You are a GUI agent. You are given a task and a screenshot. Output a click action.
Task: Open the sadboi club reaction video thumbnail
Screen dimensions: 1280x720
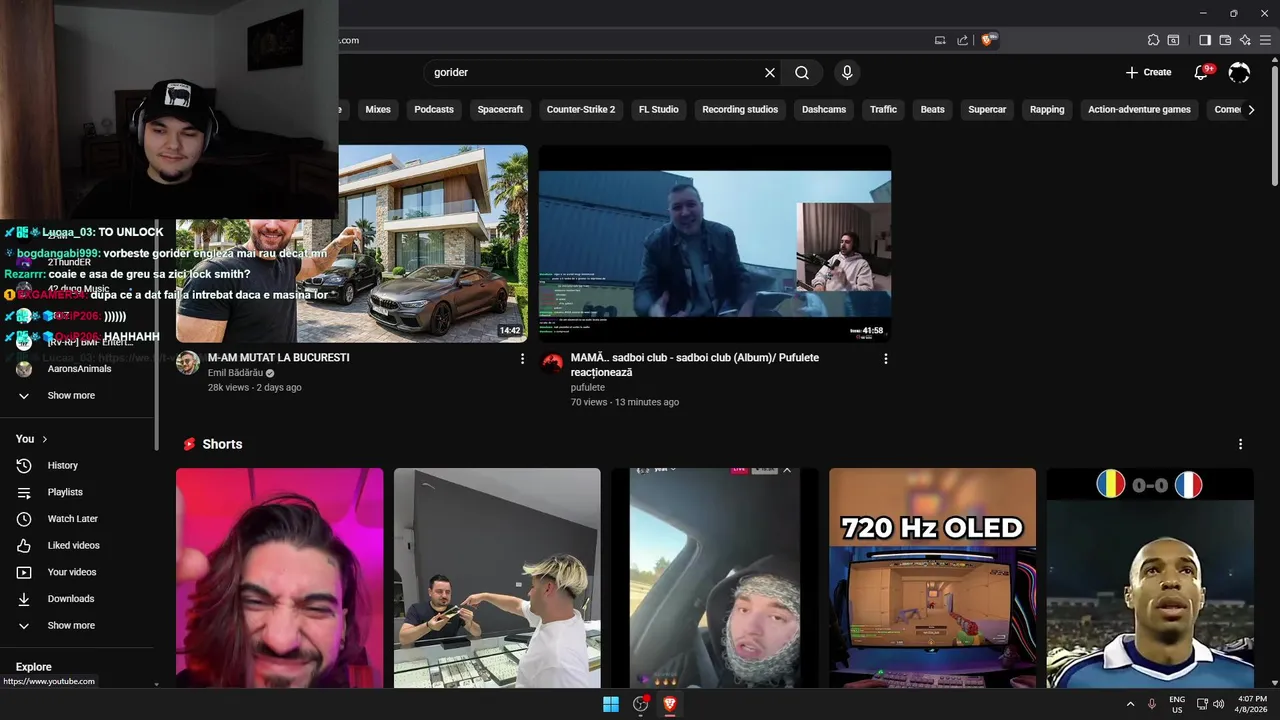click(x=715, y=244)
